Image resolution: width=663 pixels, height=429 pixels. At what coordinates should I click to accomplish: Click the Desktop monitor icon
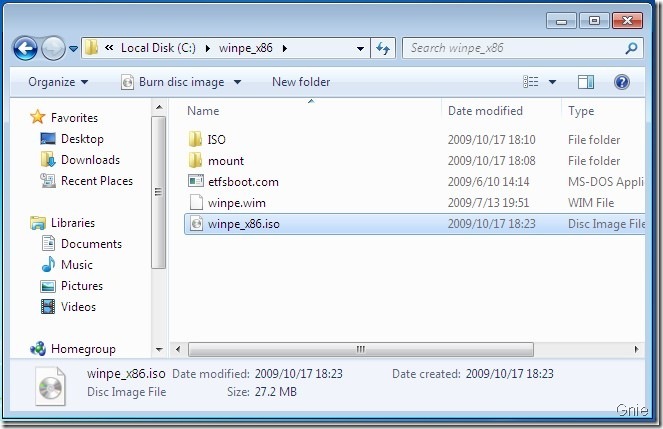[x=48, y=138]
